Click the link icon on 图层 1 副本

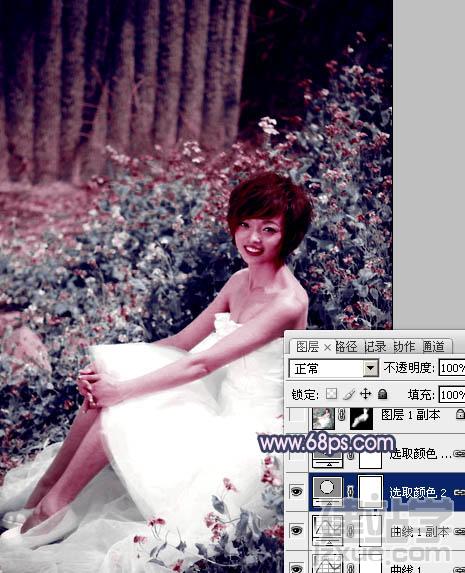tap(342, 415)
